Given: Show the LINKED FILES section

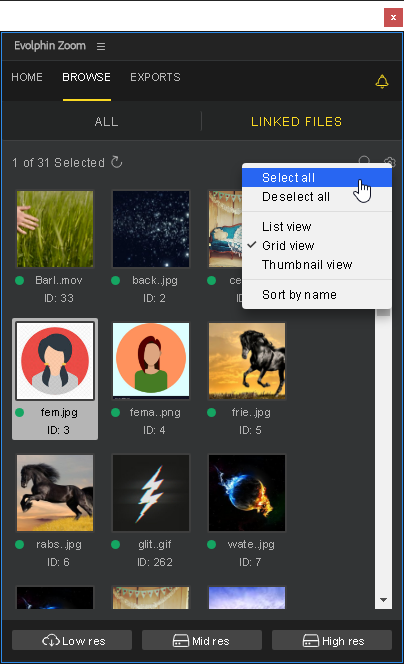Looking at the screenshot, I should point(296,122).
